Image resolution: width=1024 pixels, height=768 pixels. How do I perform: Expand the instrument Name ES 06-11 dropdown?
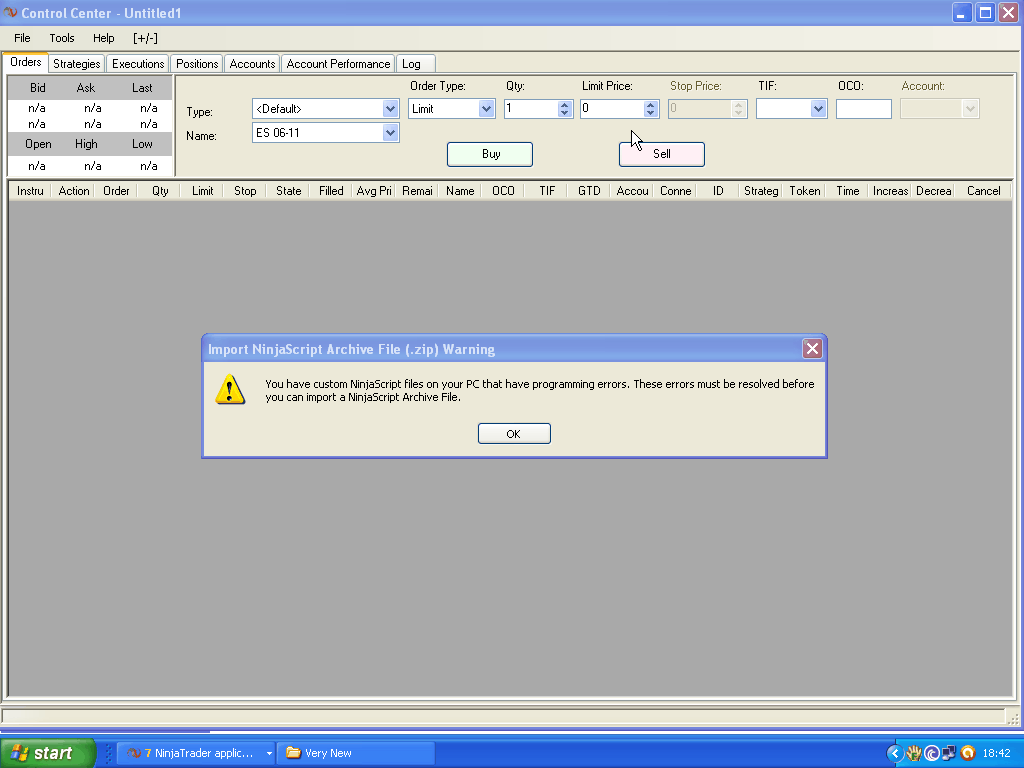point(390,133)
